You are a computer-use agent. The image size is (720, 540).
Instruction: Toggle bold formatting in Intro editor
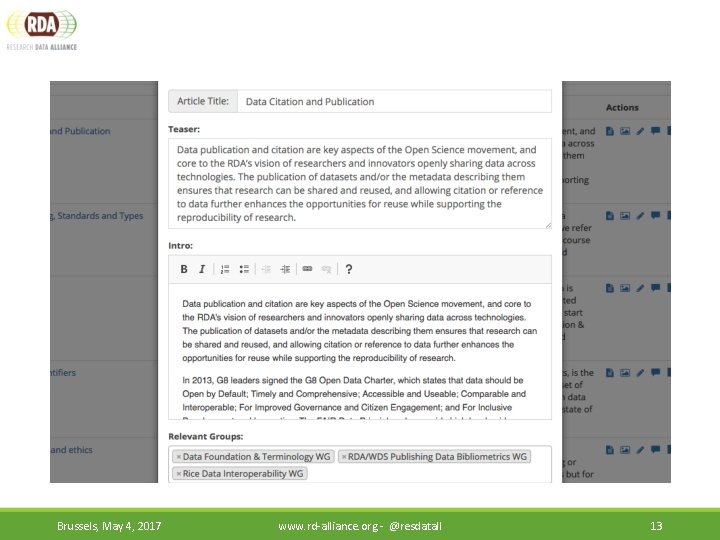pos(184,269)
